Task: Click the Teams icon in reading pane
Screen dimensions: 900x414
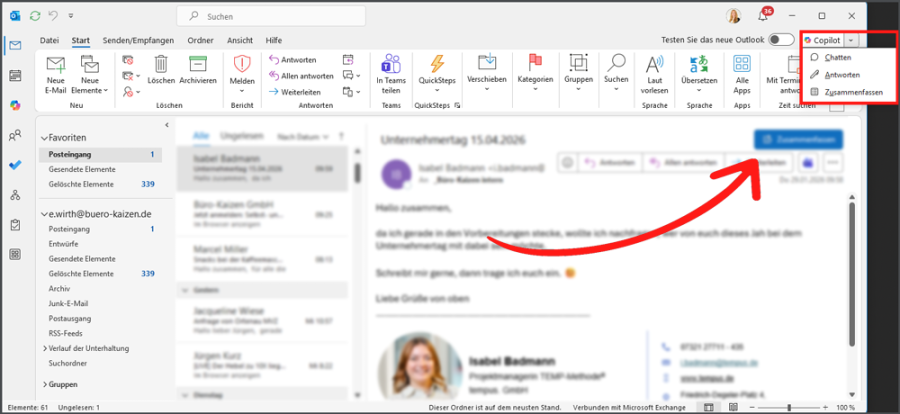Action: pos(808,163)
